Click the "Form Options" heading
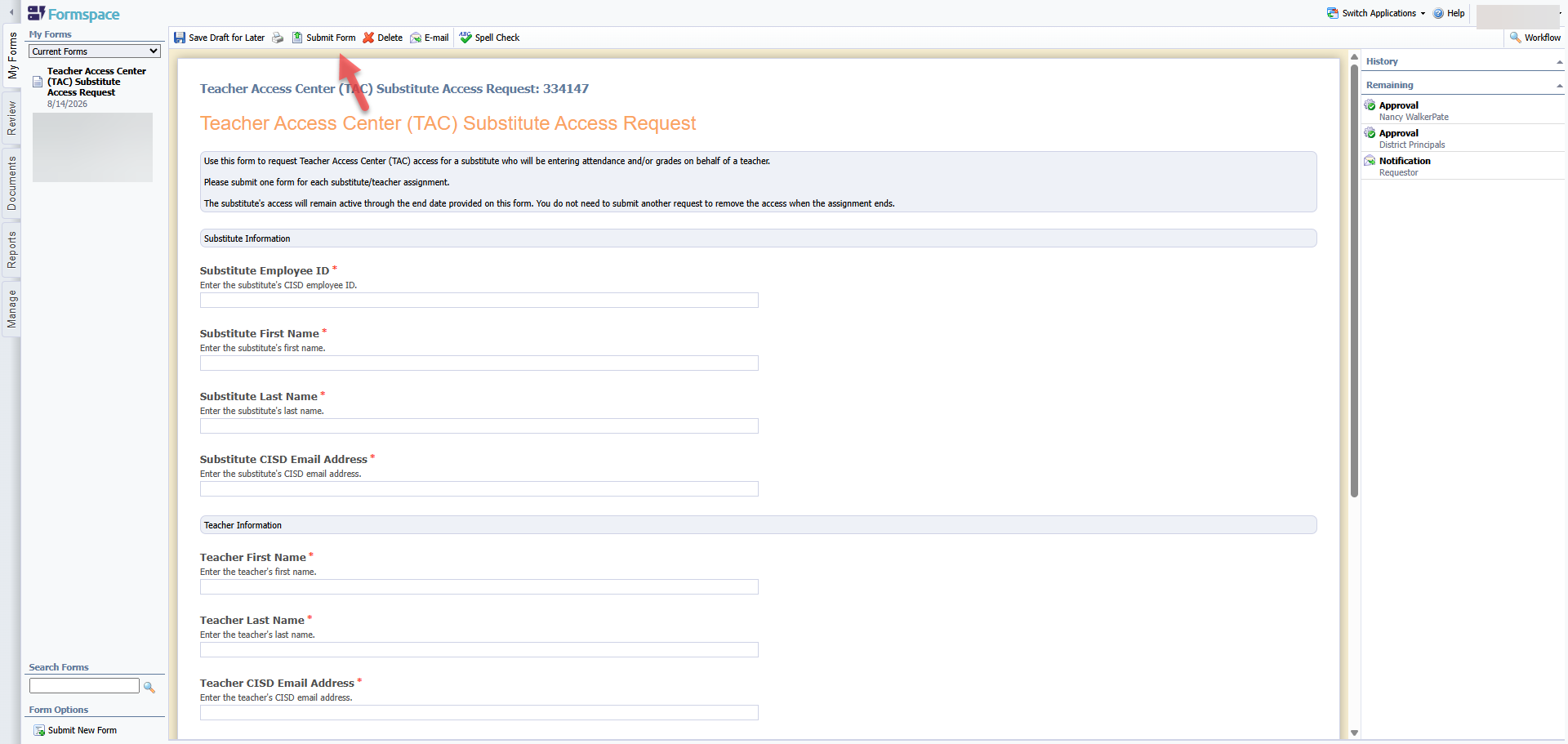This screenshot has height=744, width=1568. (x=59, y=710)
